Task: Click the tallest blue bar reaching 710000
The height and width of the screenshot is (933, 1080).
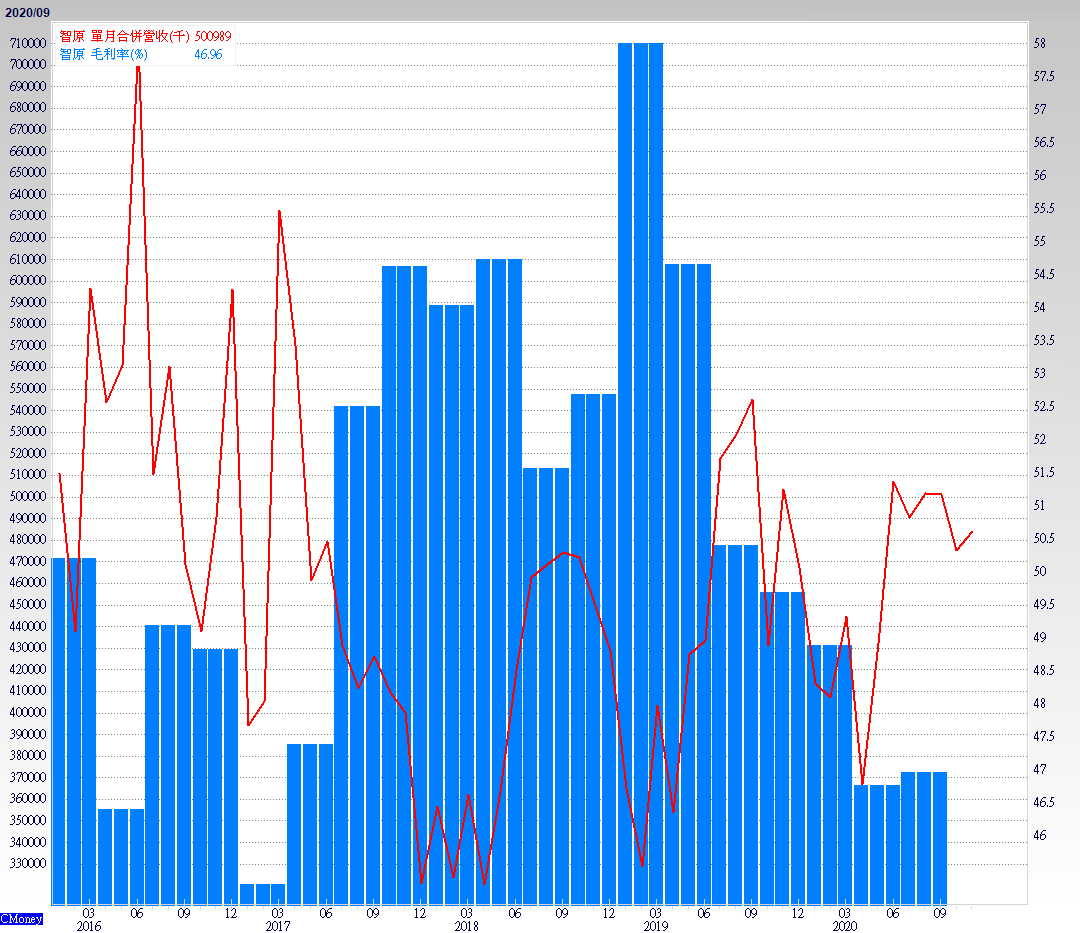Action: [640, 470]
